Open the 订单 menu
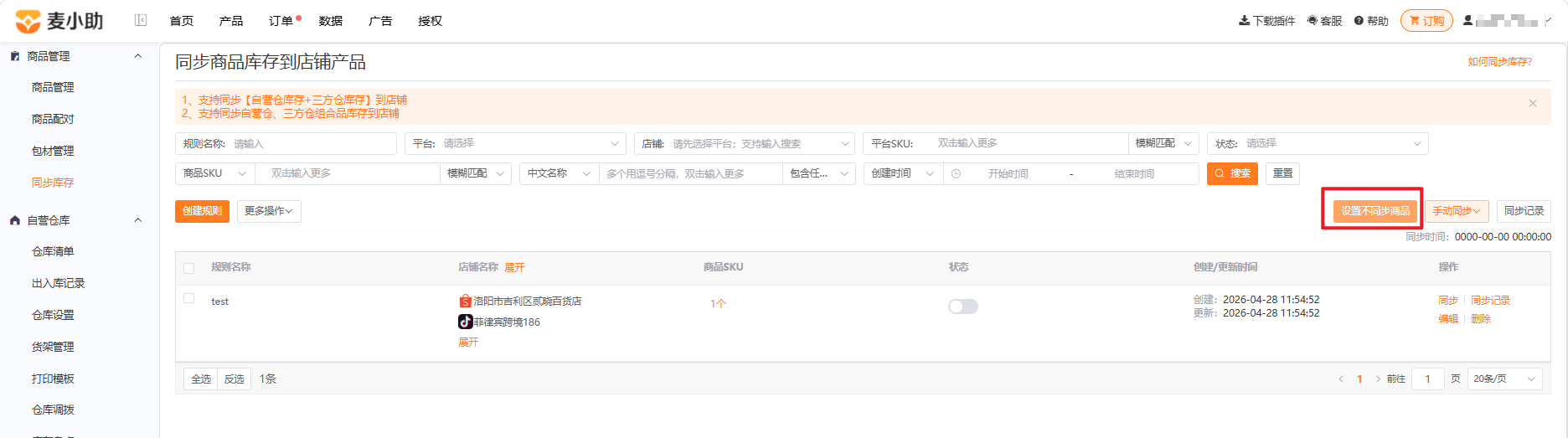Image resolution: width=1568 pixels, height=438 pixels. 281,21
